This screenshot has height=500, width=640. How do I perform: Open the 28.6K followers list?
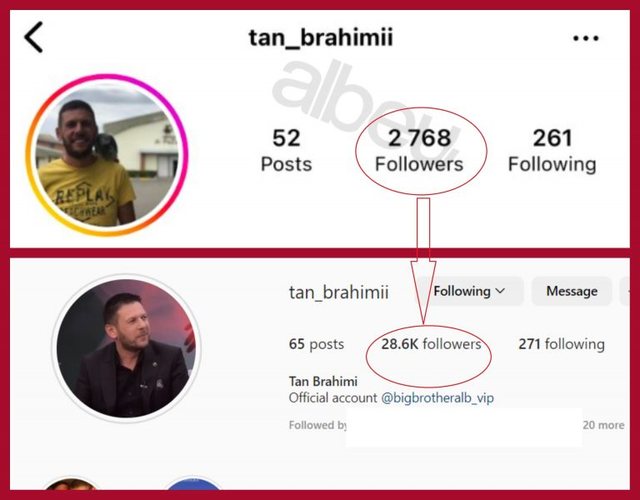pos(431,344)
